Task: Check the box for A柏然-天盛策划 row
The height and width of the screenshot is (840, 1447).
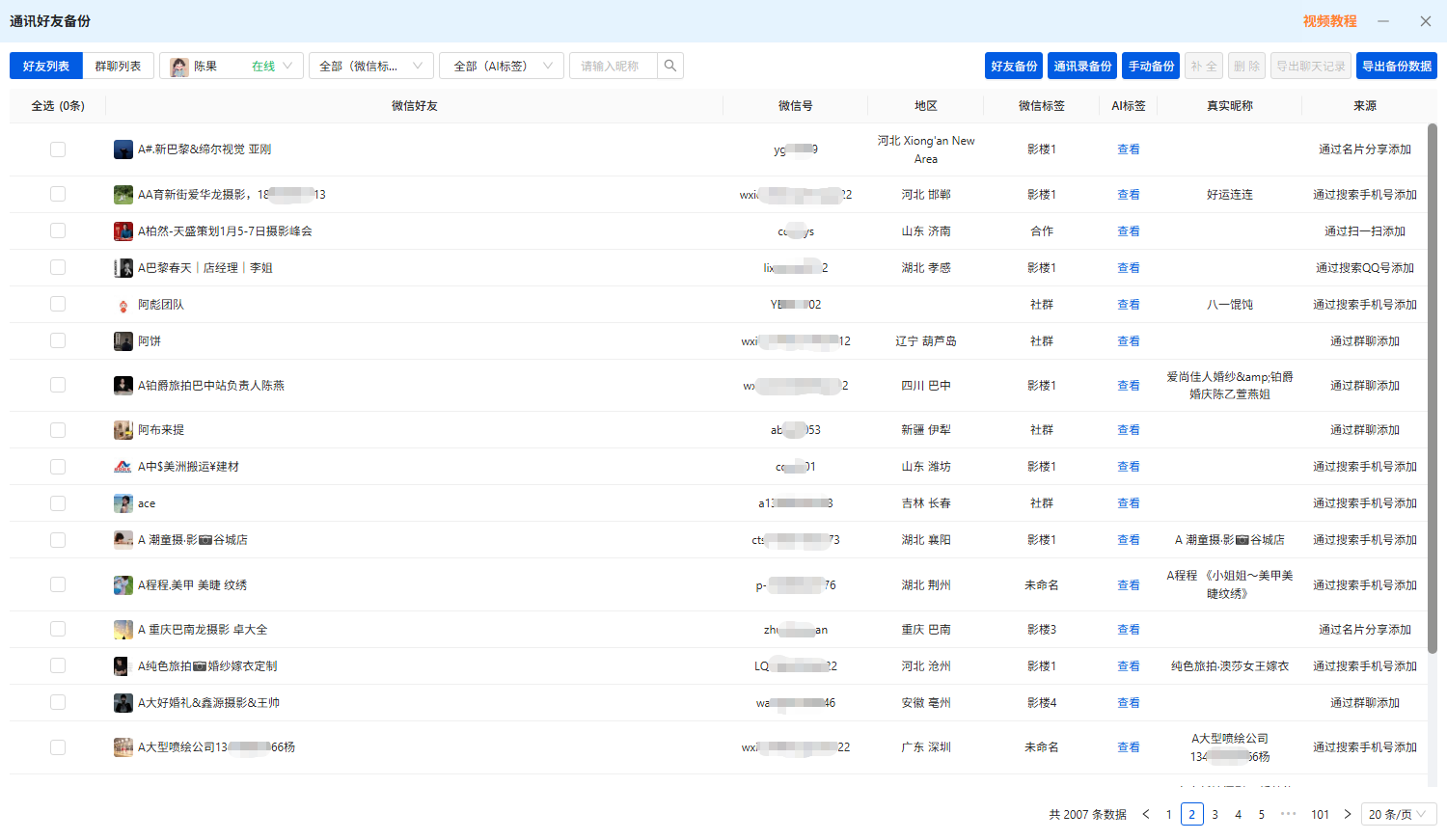Action: (58, 231)
